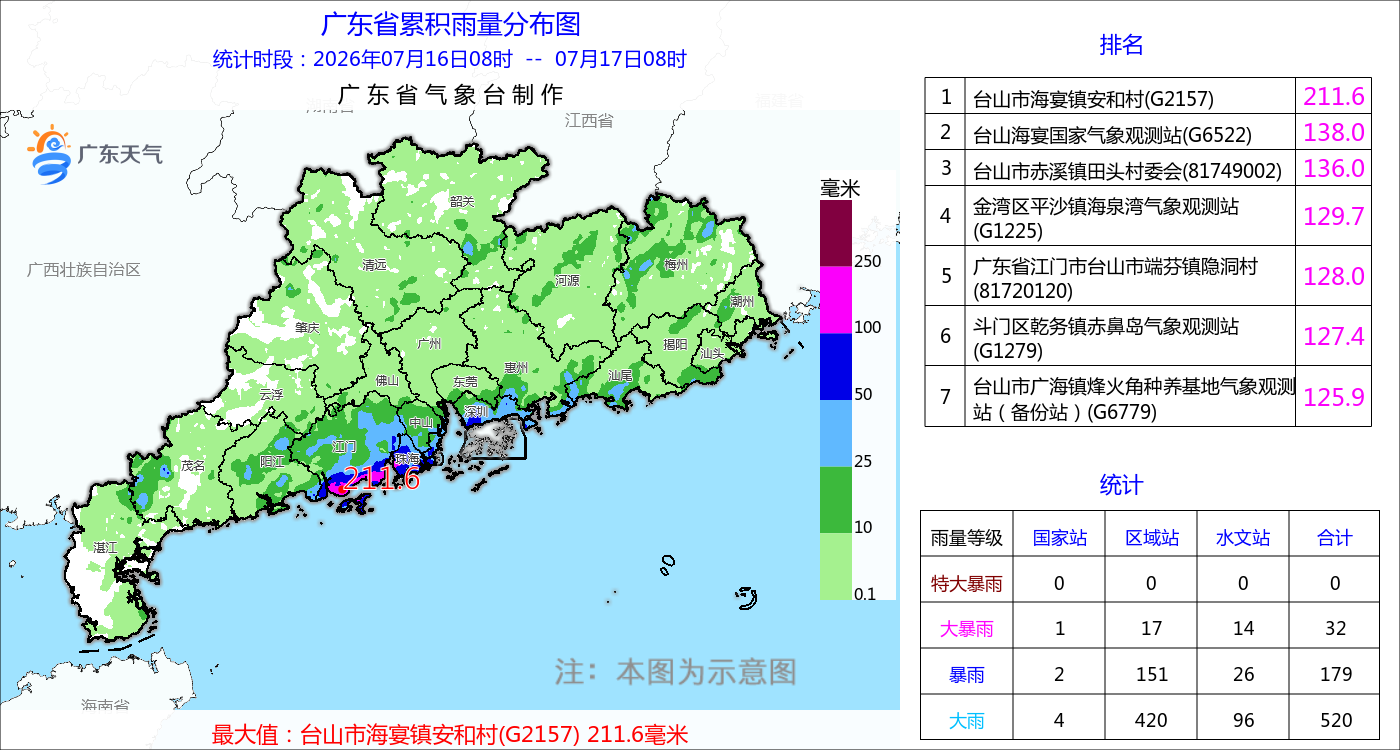The image size is (1400, 750).
Task: Click the green 10mm legend block
Action: [x=836, y=500]
